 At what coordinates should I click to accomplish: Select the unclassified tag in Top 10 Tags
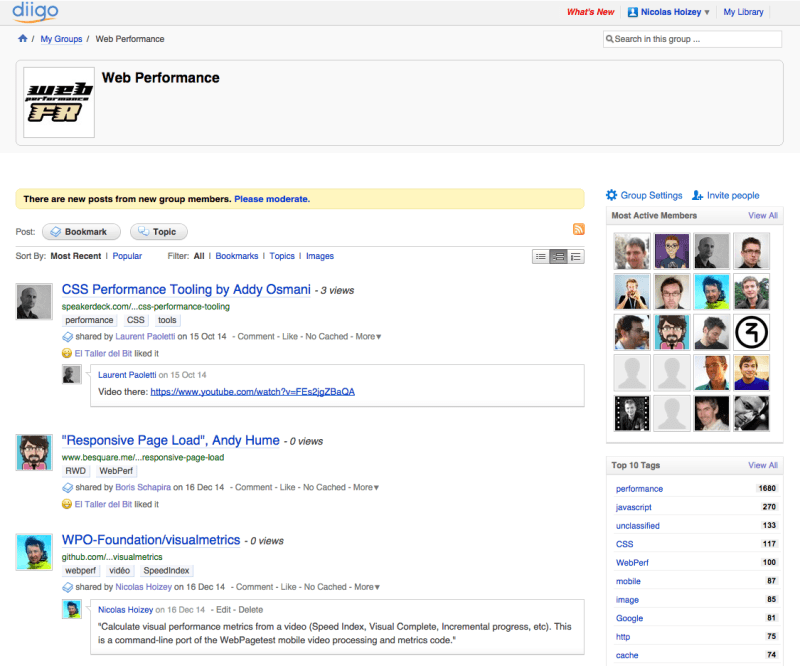tap(638, 526)
